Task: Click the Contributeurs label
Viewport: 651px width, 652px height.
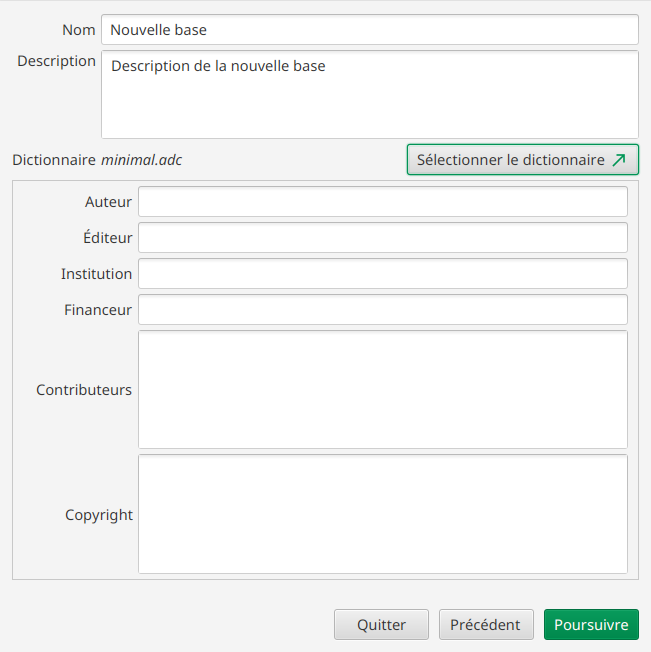Action: coord(84,390)
